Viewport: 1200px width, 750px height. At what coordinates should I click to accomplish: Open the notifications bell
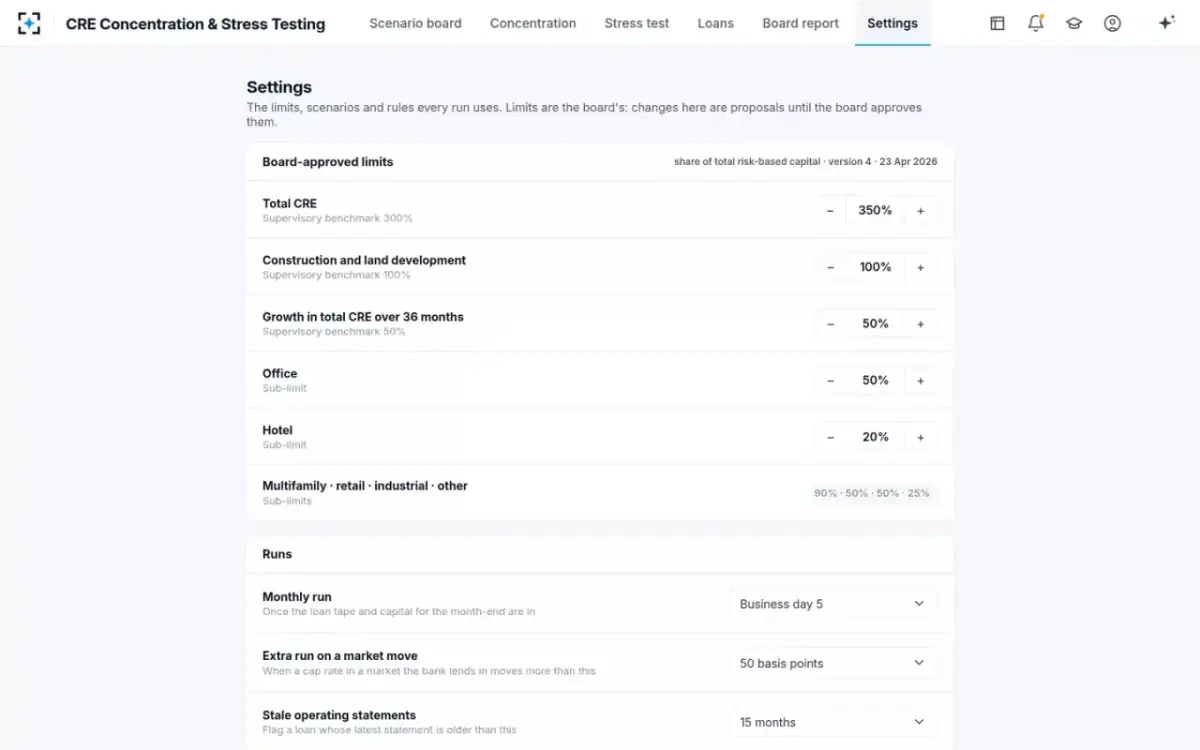[1036, 23]
